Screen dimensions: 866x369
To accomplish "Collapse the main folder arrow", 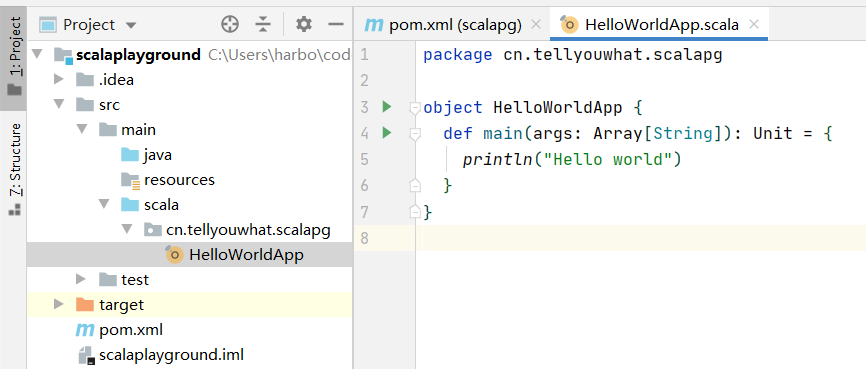I will [82, 129].
